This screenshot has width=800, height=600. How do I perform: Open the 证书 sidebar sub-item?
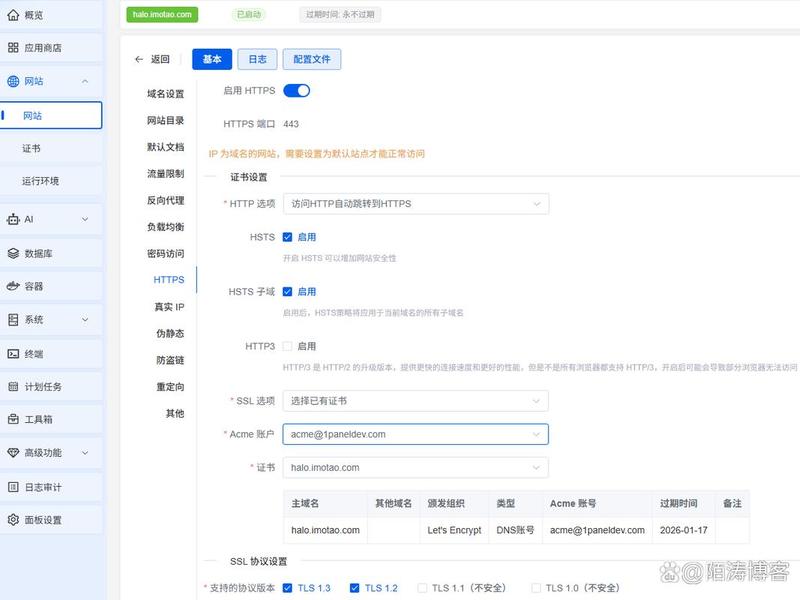51,148
